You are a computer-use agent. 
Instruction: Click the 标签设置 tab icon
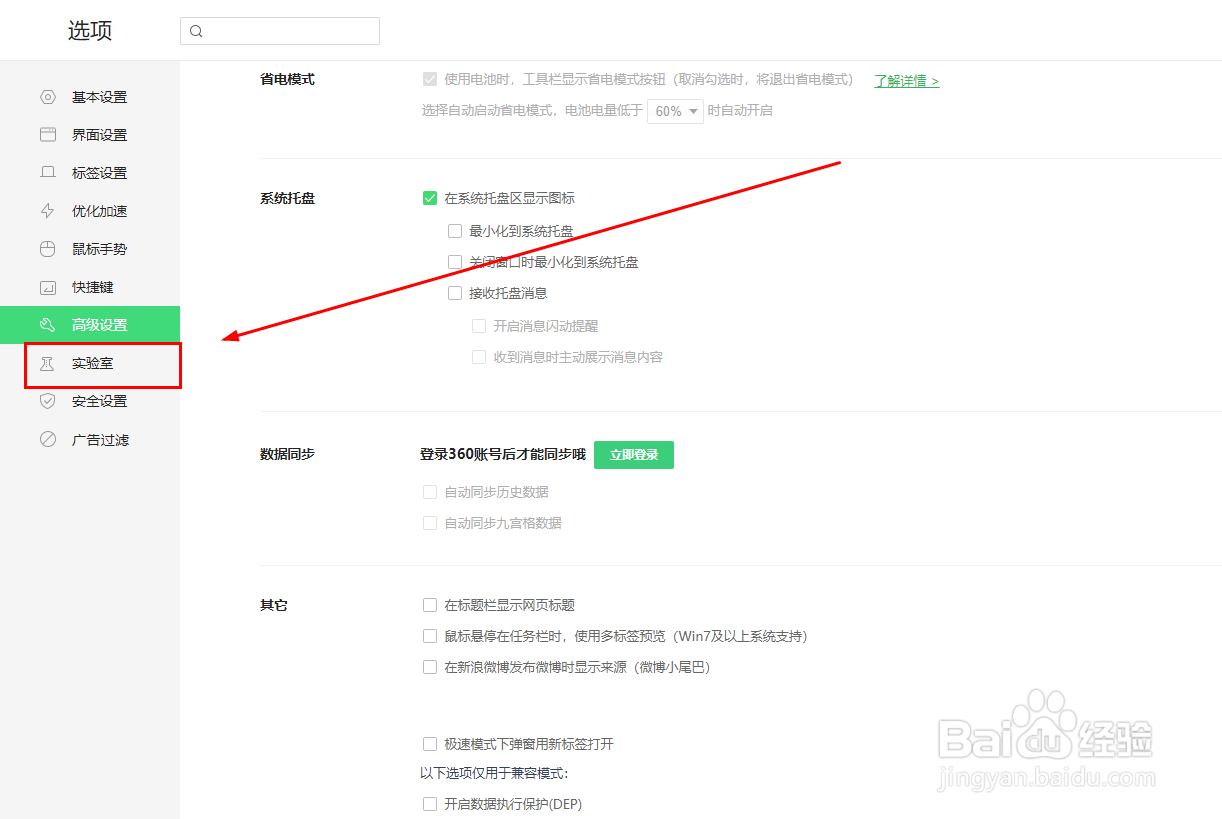click(x=47, y=173)
